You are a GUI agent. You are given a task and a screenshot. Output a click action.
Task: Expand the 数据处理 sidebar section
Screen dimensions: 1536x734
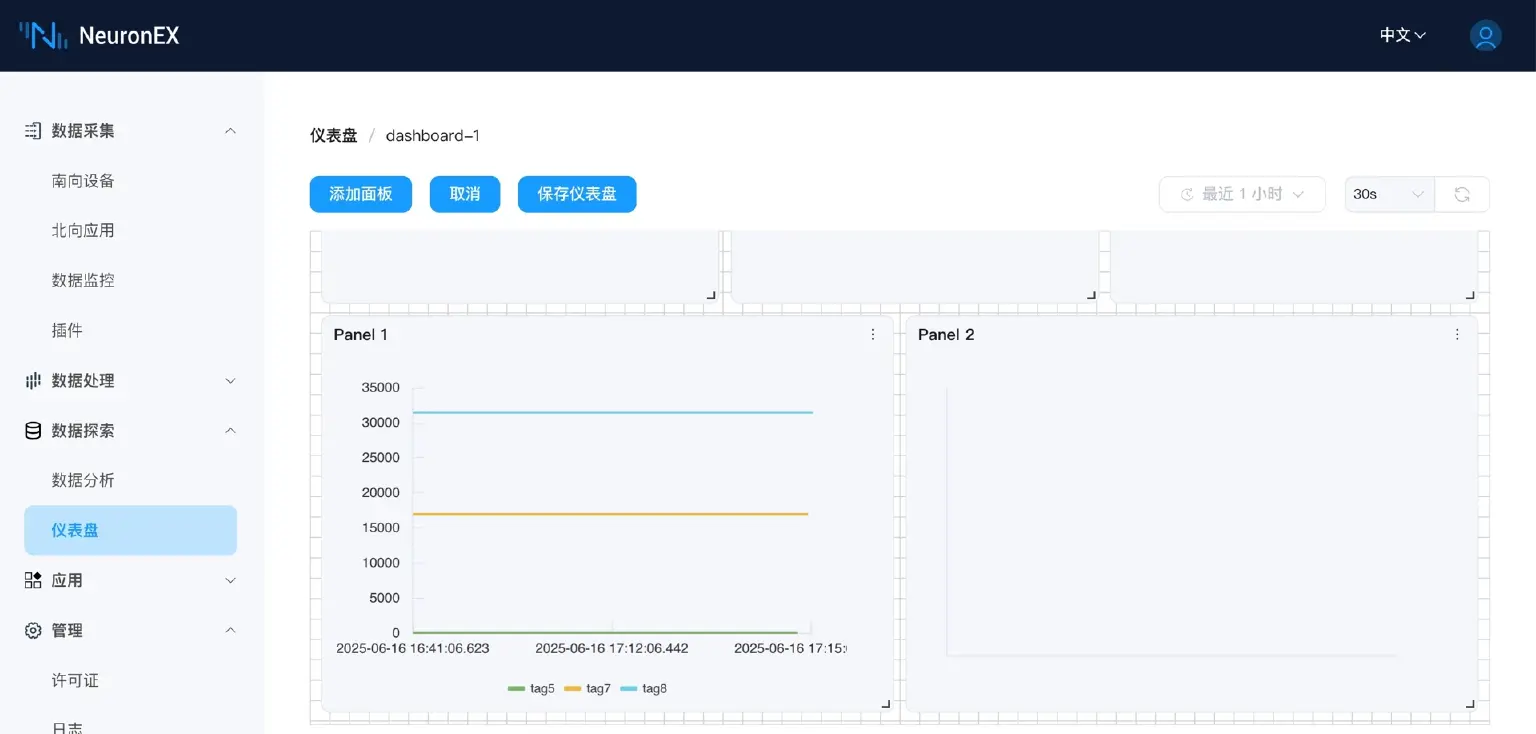[x=130, y=380]
